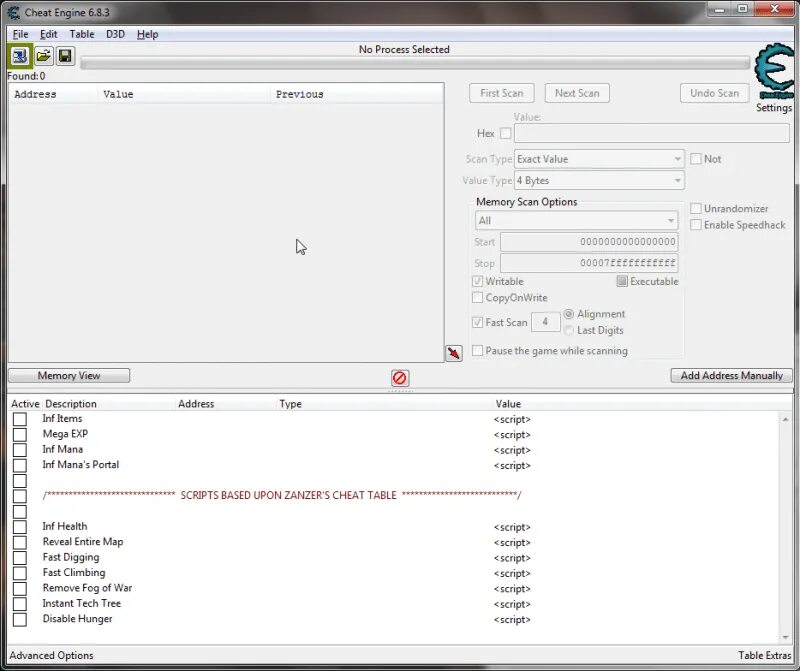The image size is (800, 671).
Task: Save the cheat table floppy icon
Action: coord(65,56)
